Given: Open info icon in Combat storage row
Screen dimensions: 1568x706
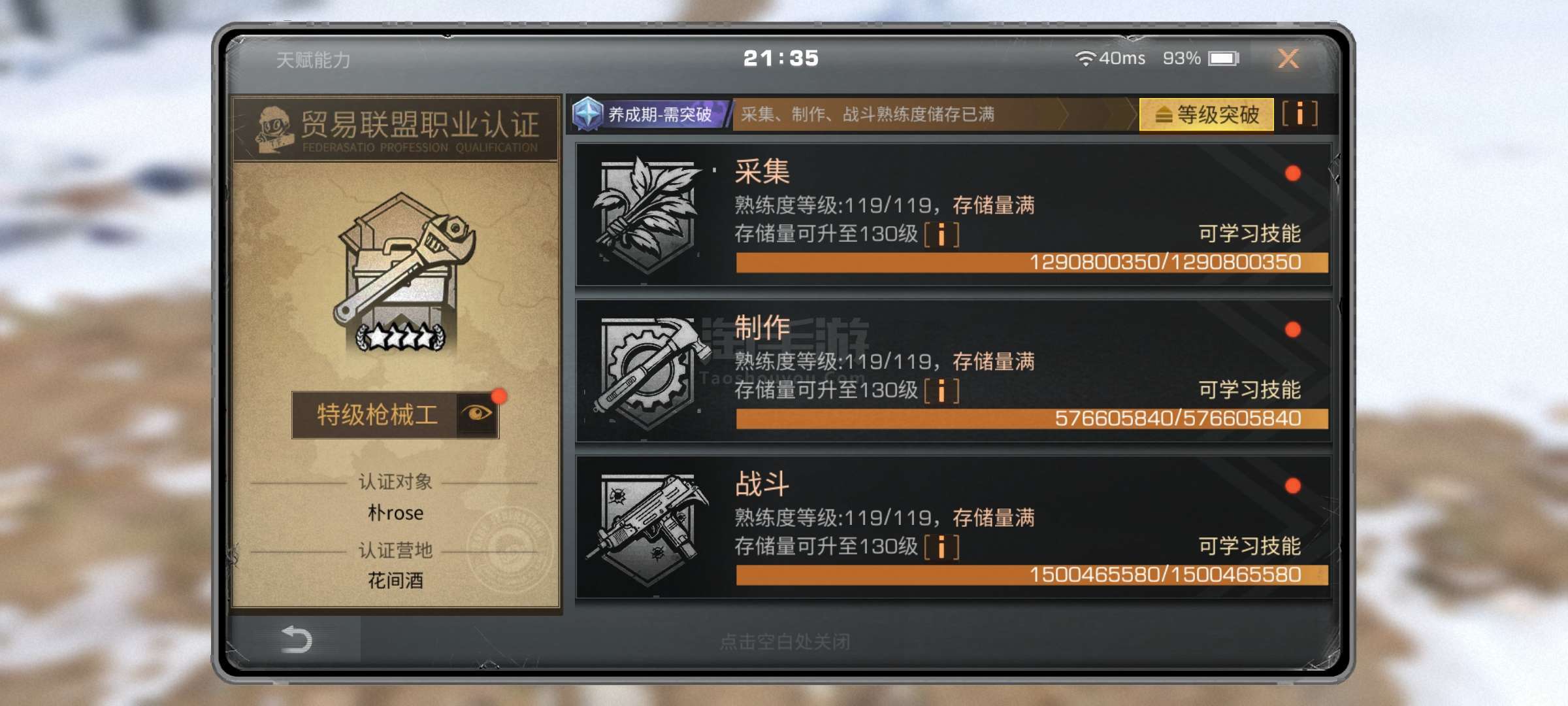Looking at the screenshot, I should [x=941, y=547].
